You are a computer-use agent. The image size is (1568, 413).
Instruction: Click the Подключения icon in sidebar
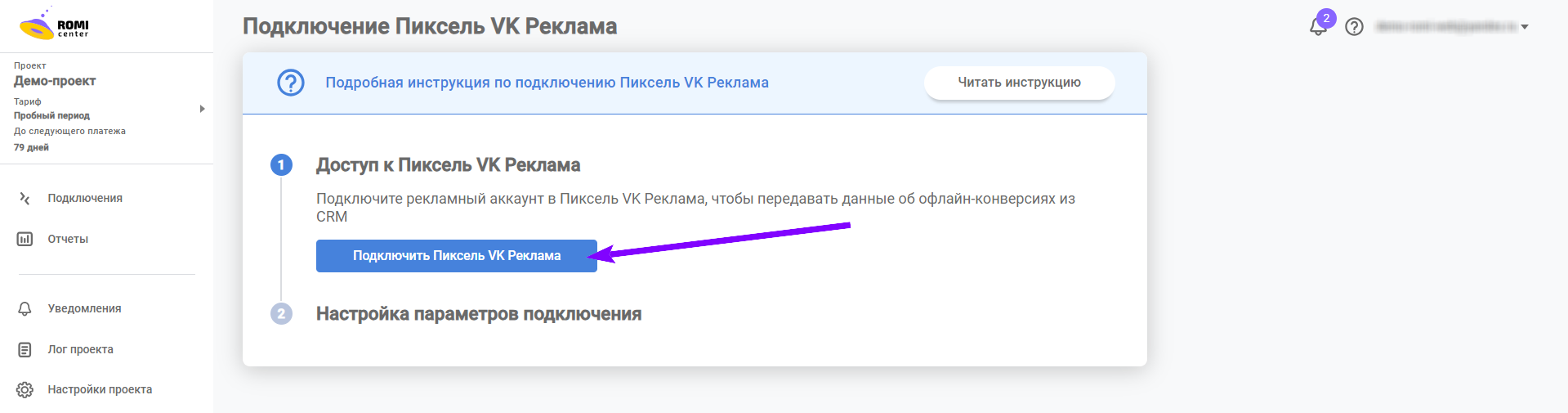(25, 198)
